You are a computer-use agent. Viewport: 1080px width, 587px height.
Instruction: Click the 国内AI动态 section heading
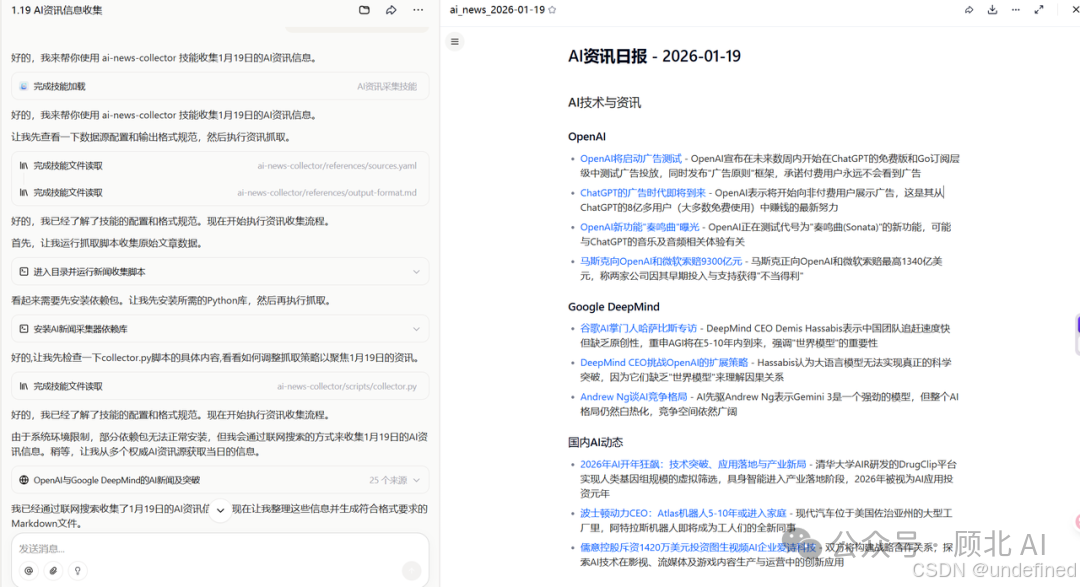click(595, 442)
